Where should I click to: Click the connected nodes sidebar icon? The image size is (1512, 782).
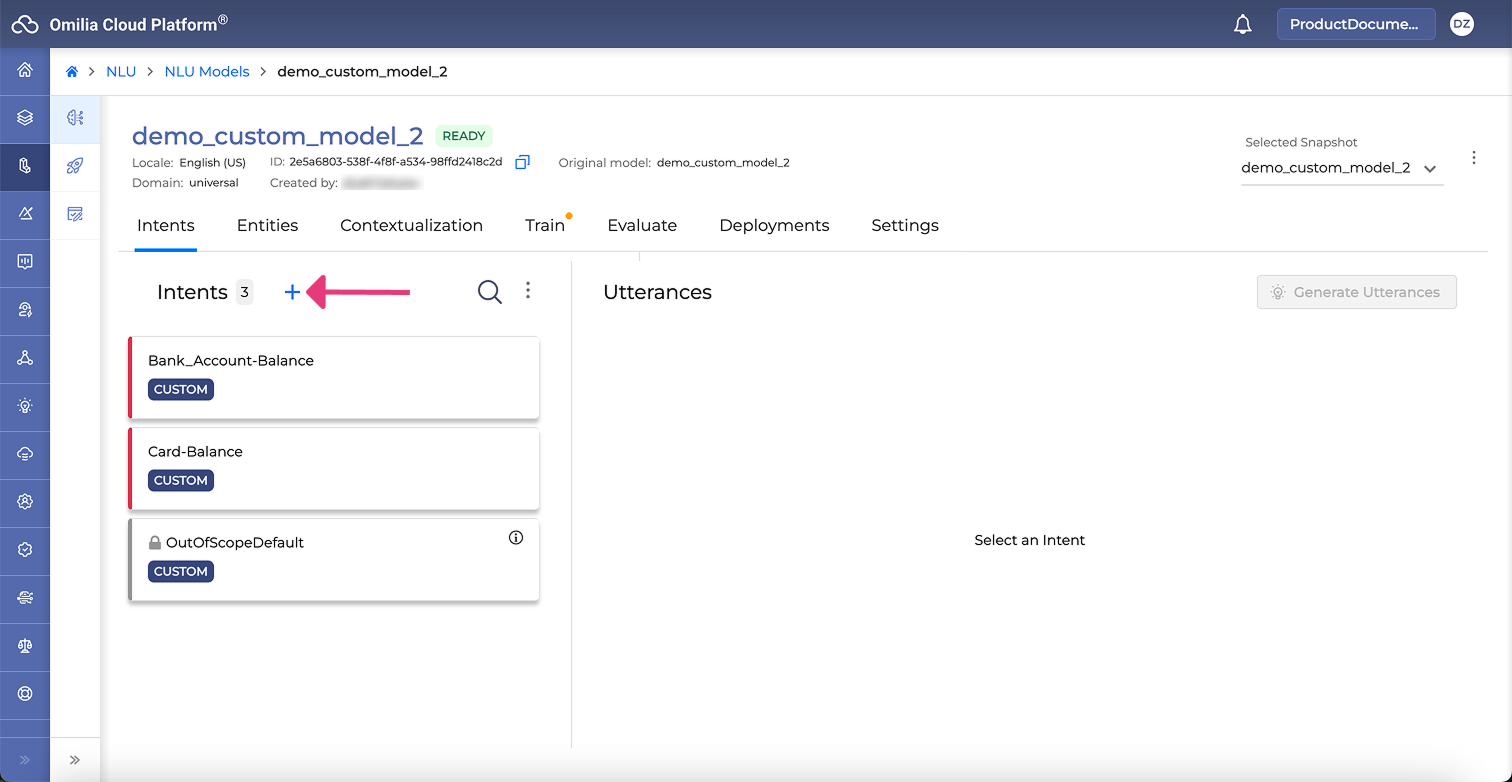pos(25,358)
